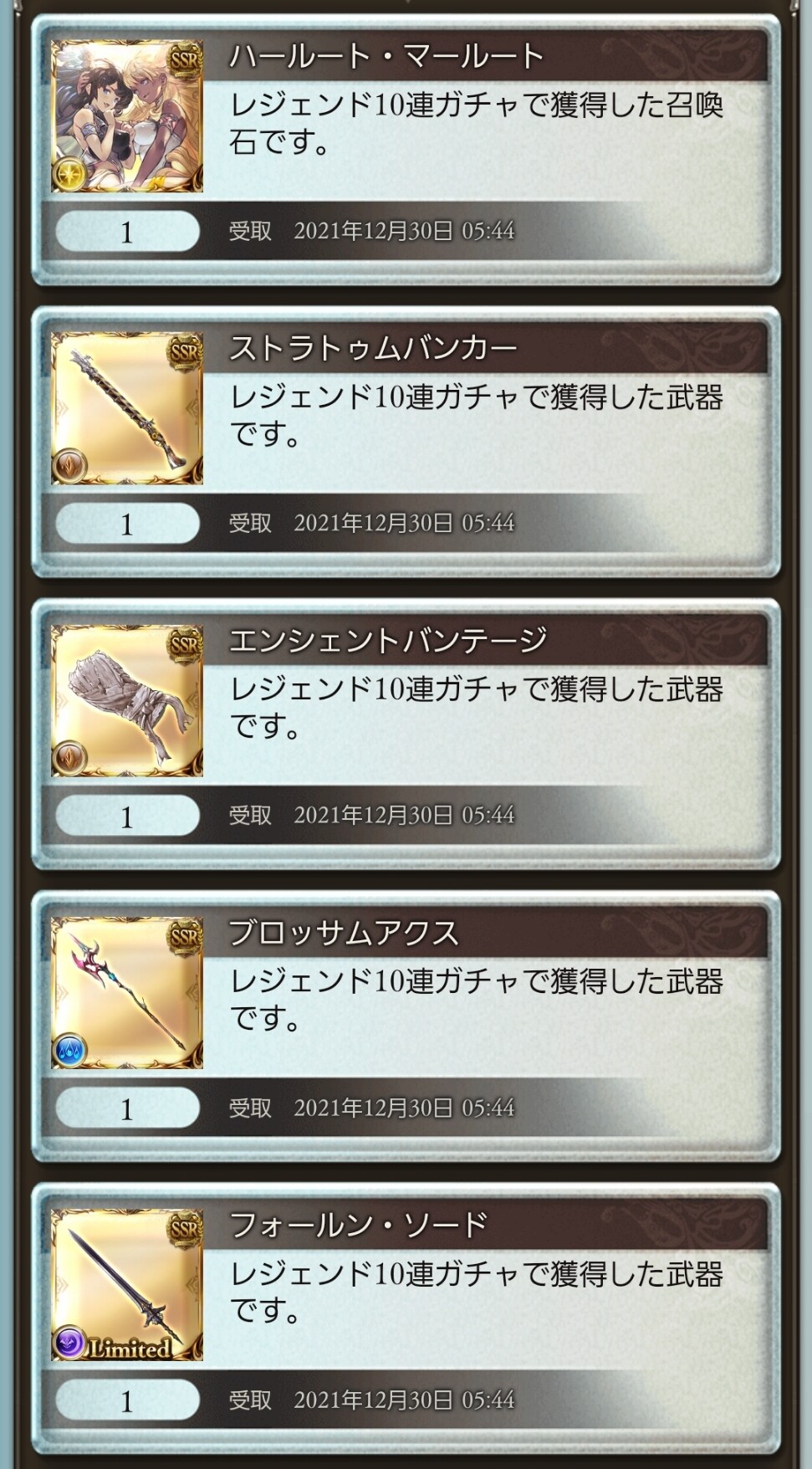Select the ハールート・マールート title bar
Image resolution: width=812 pixels, height=1469 pixels.
[487, 57]
